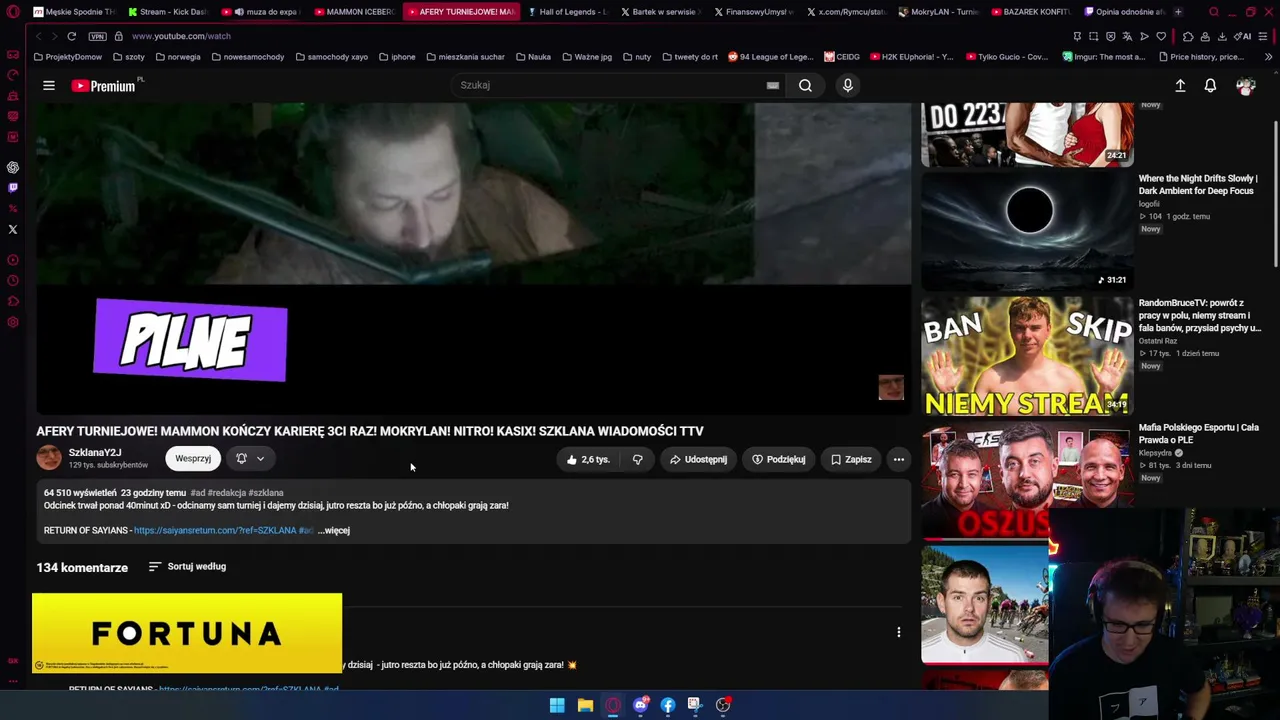Click the SzklanaY2J channel avatar
Viewport: 1280px width, 720px height.
pyautogui.click(x=48, y=459)
